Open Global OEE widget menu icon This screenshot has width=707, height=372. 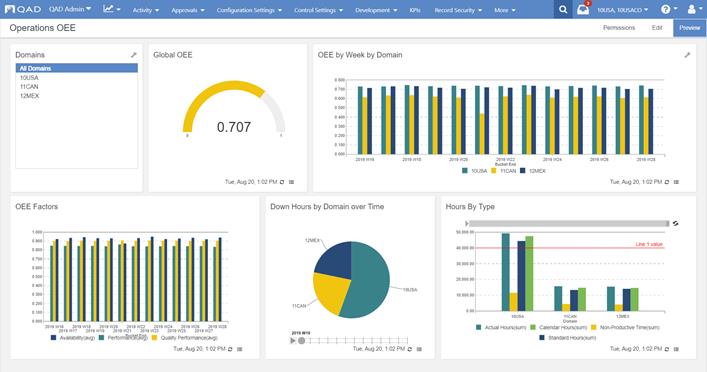coord(291,182)
